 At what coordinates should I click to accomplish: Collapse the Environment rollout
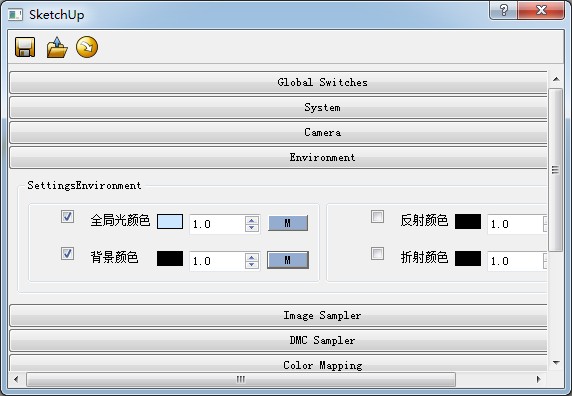coord(278,158)
